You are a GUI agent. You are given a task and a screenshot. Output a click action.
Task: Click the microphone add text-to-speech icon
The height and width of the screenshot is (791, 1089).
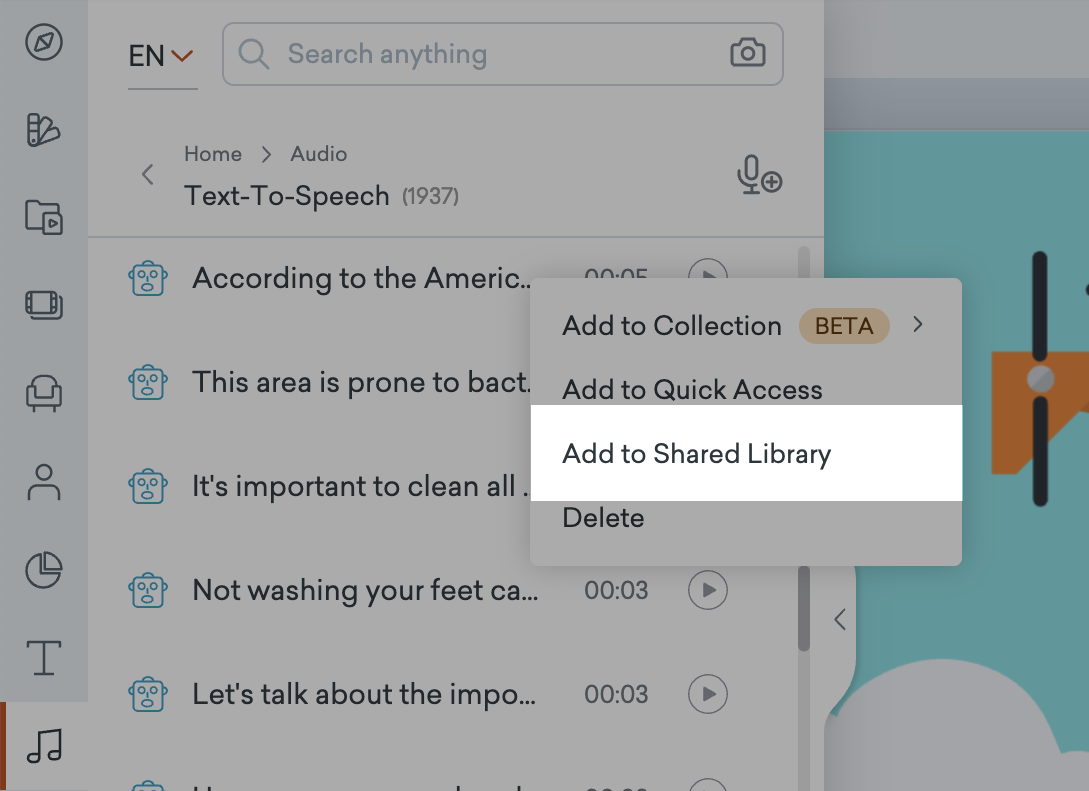pyautogui.click(x=759, y=174)
